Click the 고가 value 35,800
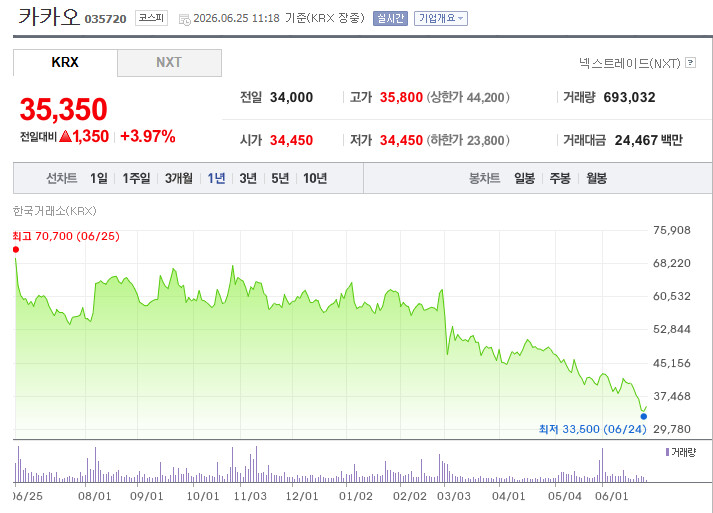This screenshot has width=713, height=513. (402, 97)
